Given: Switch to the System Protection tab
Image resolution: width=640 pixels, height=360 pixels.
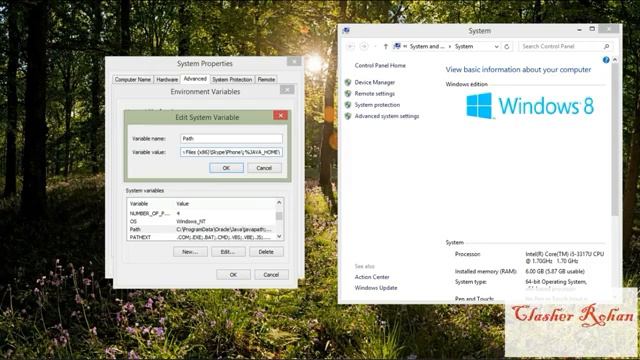Looking at the screenshot, I should 232,79.
